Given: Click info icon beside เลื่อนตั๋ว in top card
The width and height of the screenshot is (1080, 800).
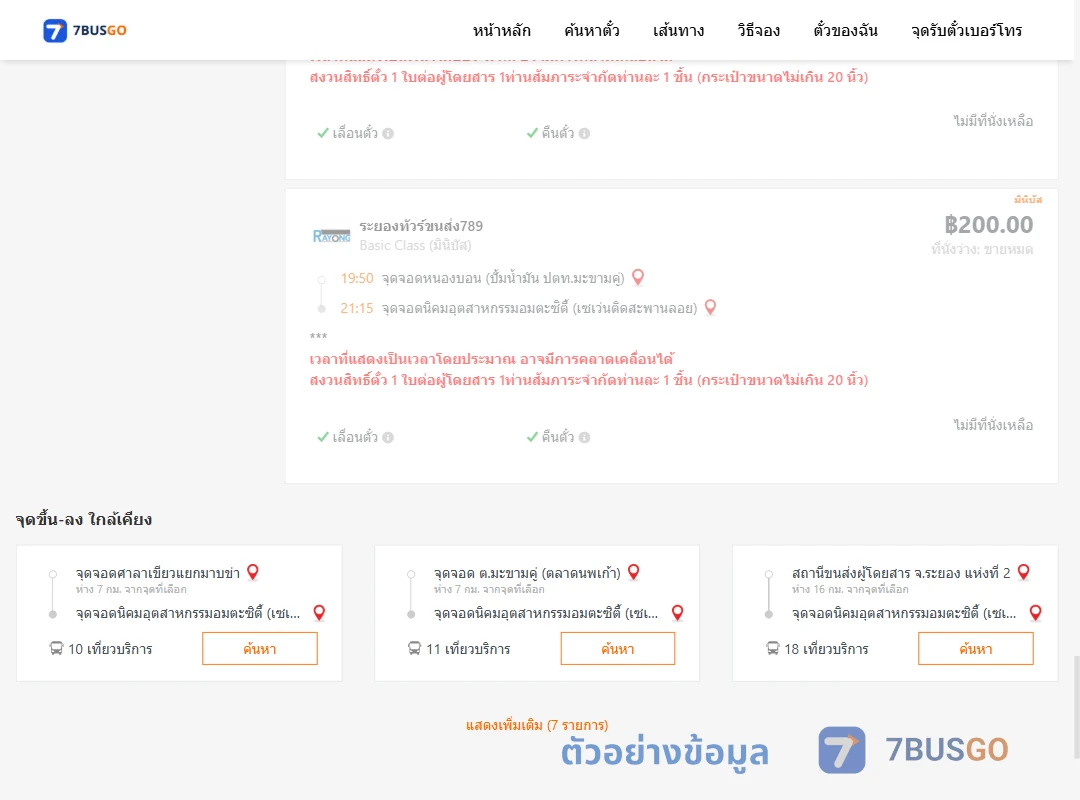Looking at the screenshot, I should [388, 134].
